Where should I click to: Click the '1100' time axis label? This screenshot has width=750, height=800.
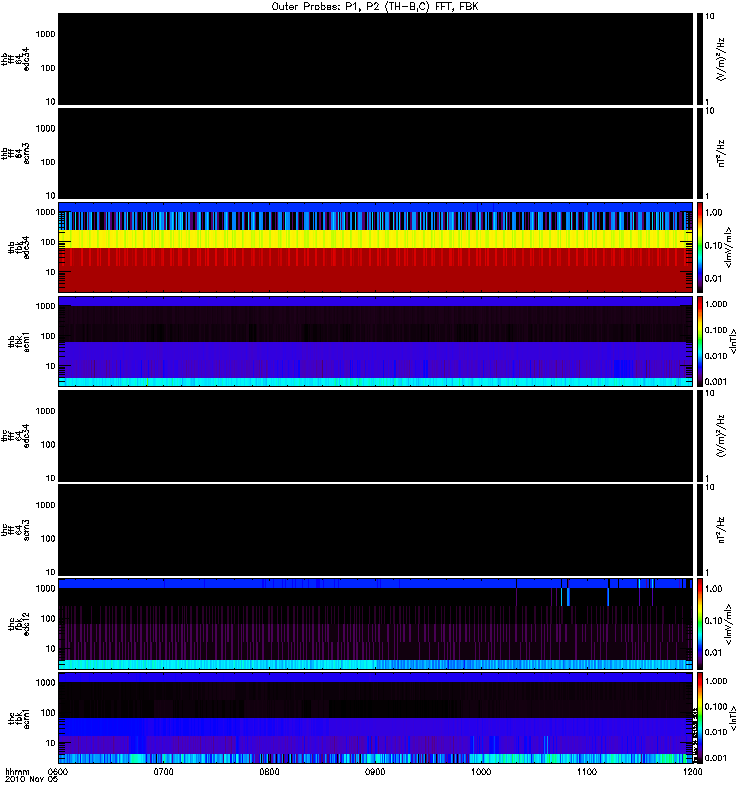(x=587, y=772)
